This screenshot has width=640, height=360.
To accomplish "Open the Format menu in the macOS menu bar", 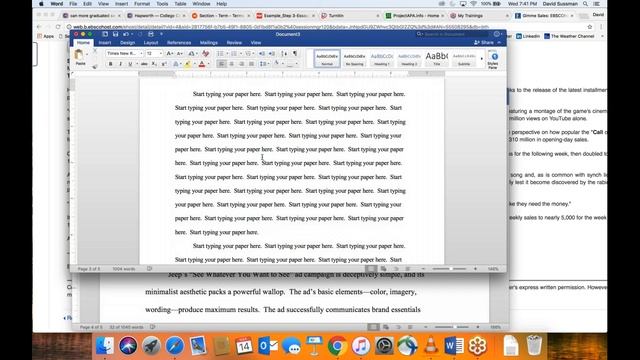I will [x=142, y=4].
